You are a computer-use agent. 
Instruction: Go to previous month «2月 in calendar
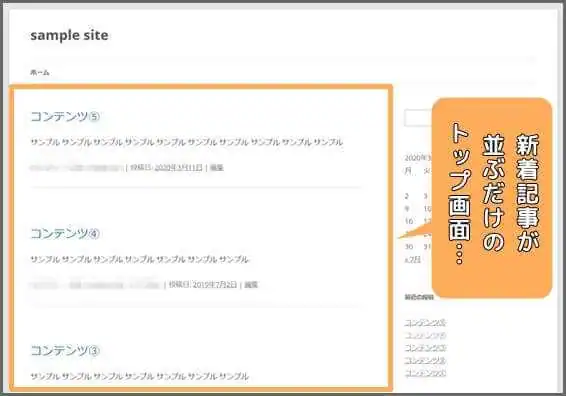(412, 260)
